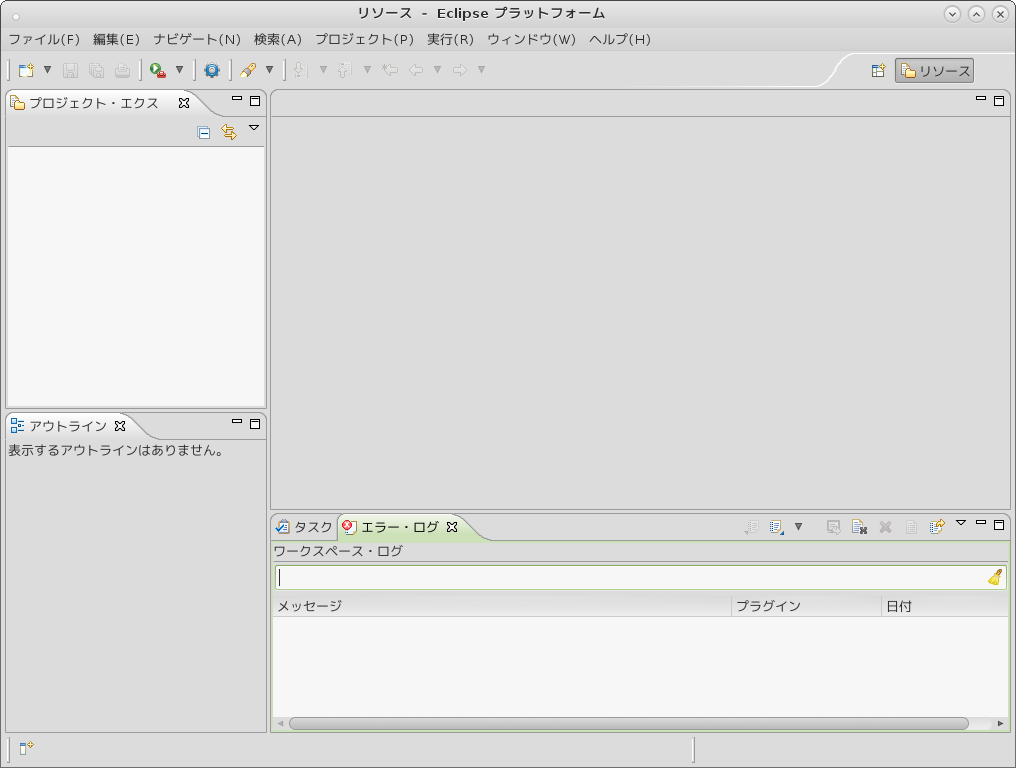Open the Project Explorer view menu triangle

(254, 128)
